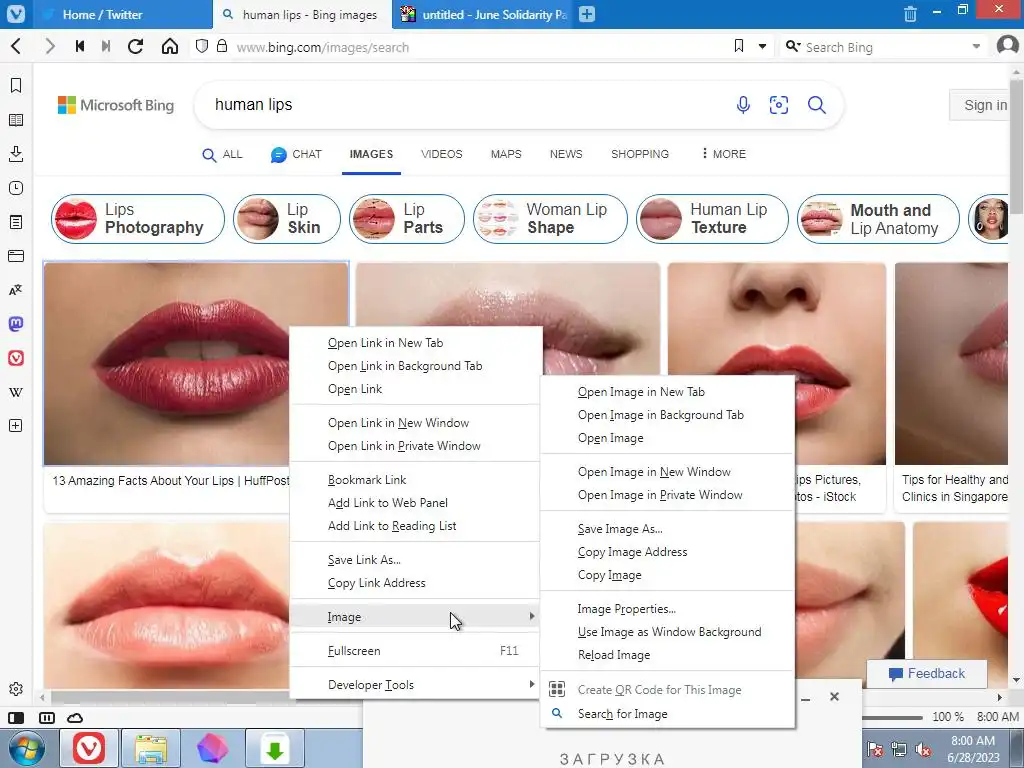Open the History panel
The image size is (1024, 768).
[16, 188]
